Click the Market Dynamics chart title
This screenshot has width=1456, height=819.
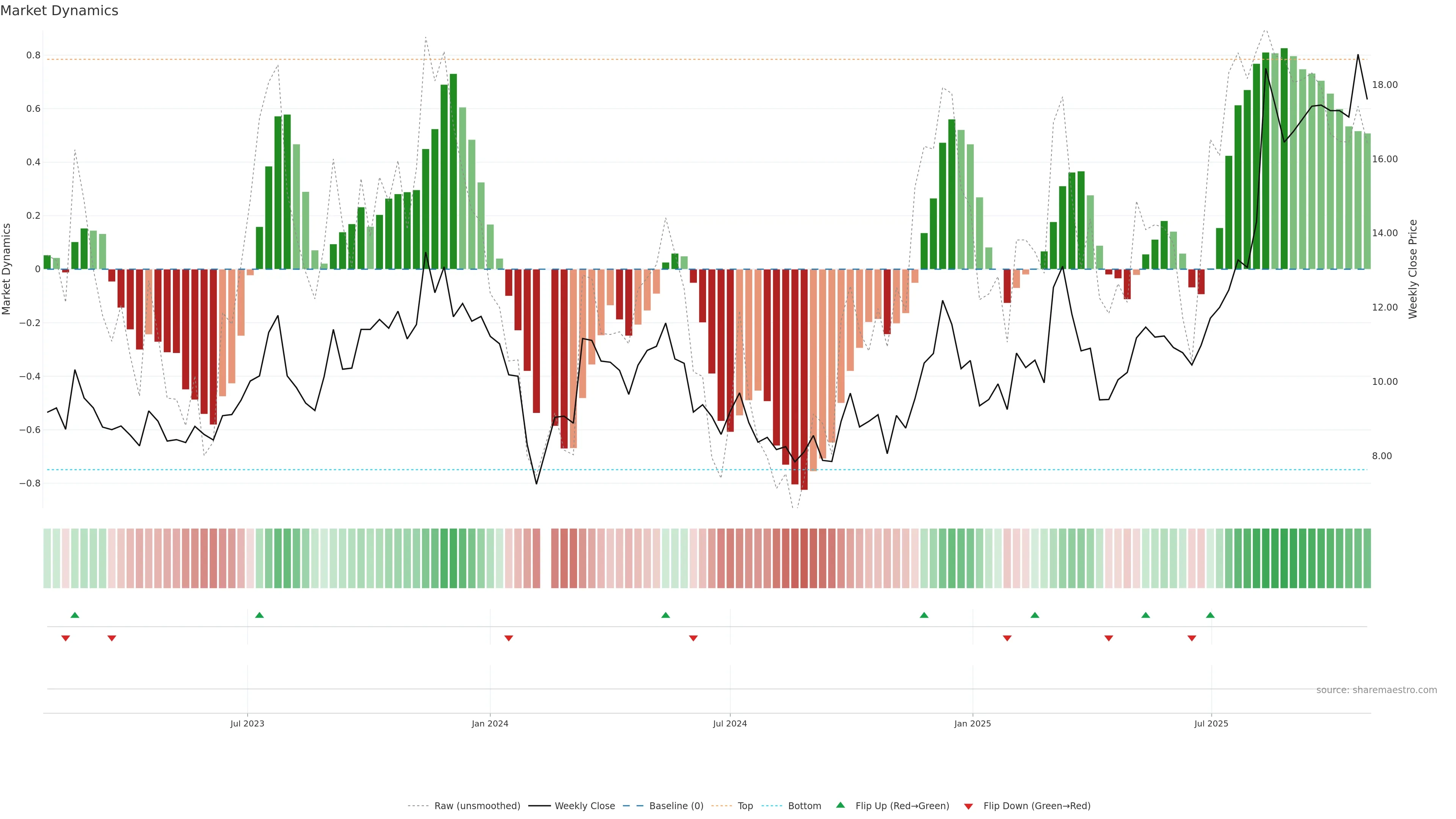(x=60, y=11)
